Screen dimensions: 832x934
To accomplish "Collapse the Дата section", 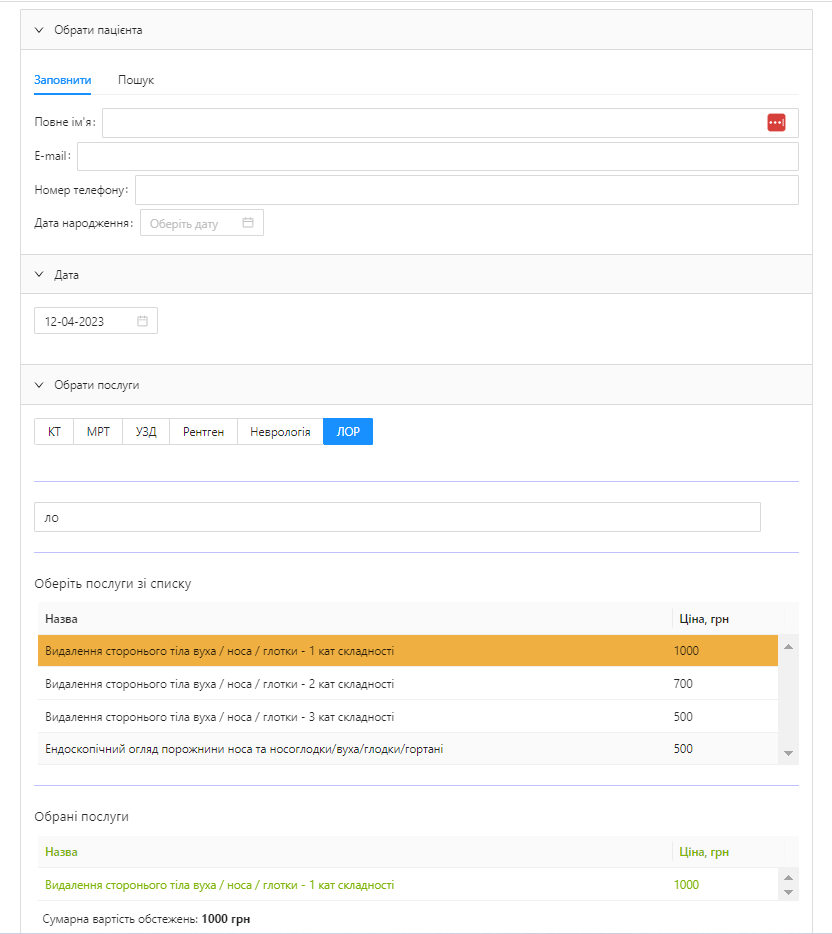I will tap(39, 274).
